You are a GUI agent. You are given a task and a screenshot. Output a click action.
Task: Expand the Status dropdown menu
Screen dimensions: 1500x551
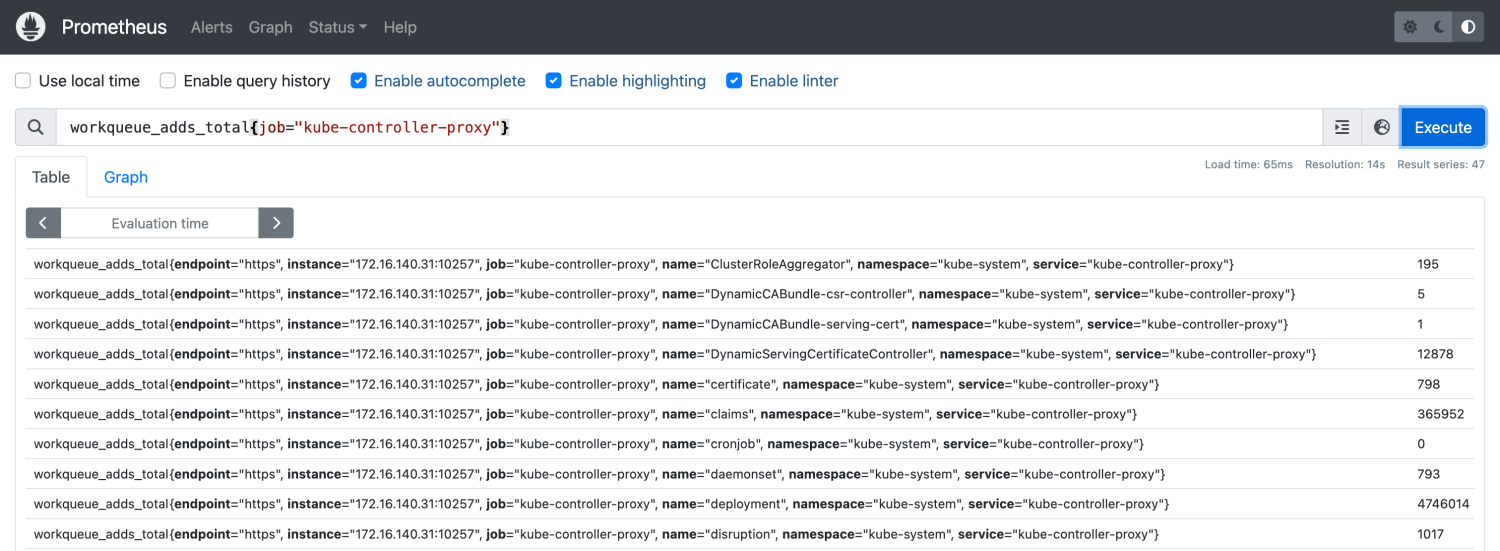click(337, 27)
